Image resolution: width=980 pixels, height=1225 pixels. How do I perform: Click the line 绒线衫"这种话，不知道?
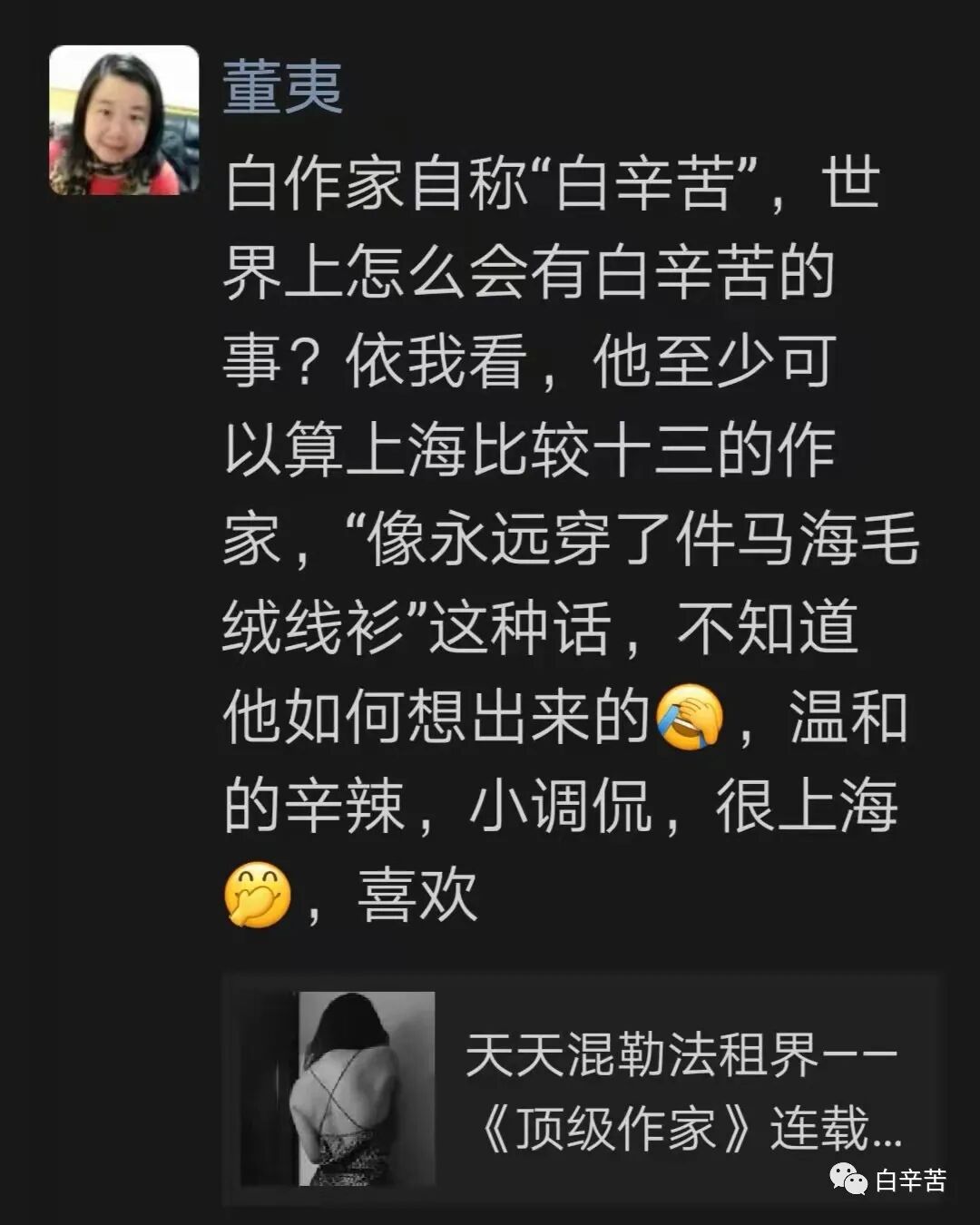tap(540, 628)
